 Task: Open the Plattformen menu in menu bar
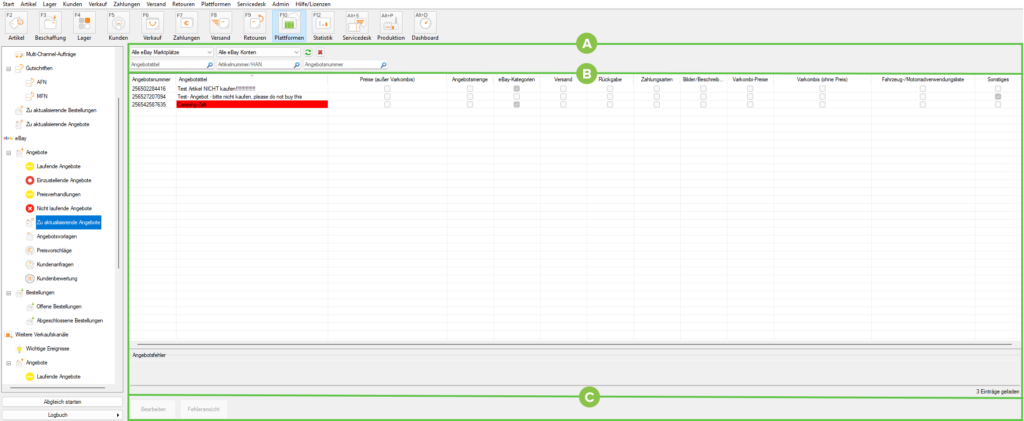coord(216,4)
